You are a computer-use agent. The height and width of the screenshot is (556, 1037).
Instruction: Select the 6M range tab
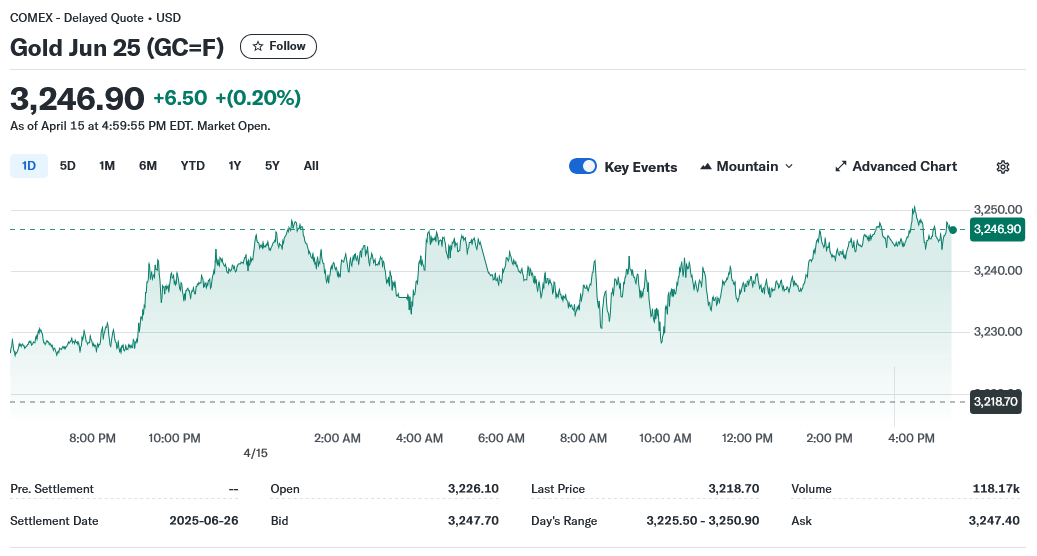[x=148, y=166]
